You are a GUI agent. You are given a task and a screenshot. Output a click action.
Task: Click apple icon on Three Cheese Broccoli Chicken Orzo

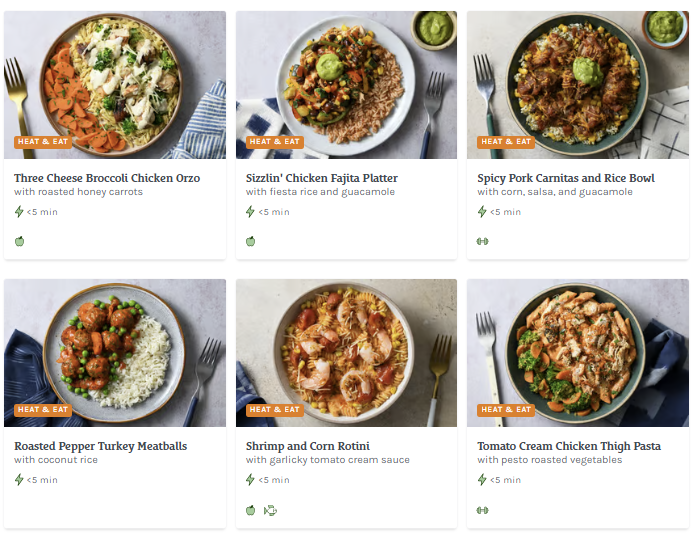pyautogui.click(x=19, y=241)
